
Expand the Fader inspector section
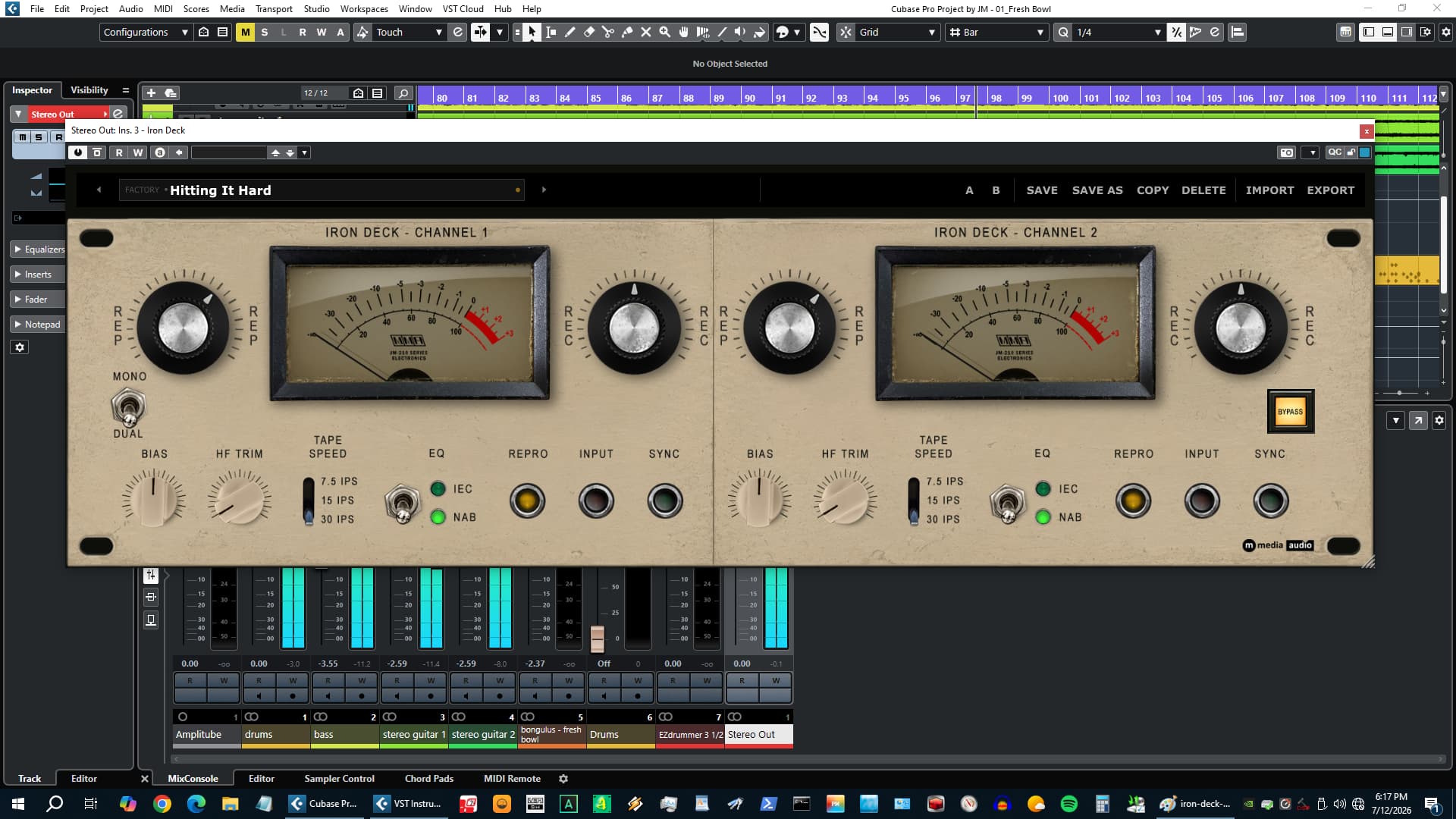(x=39, y=299)
